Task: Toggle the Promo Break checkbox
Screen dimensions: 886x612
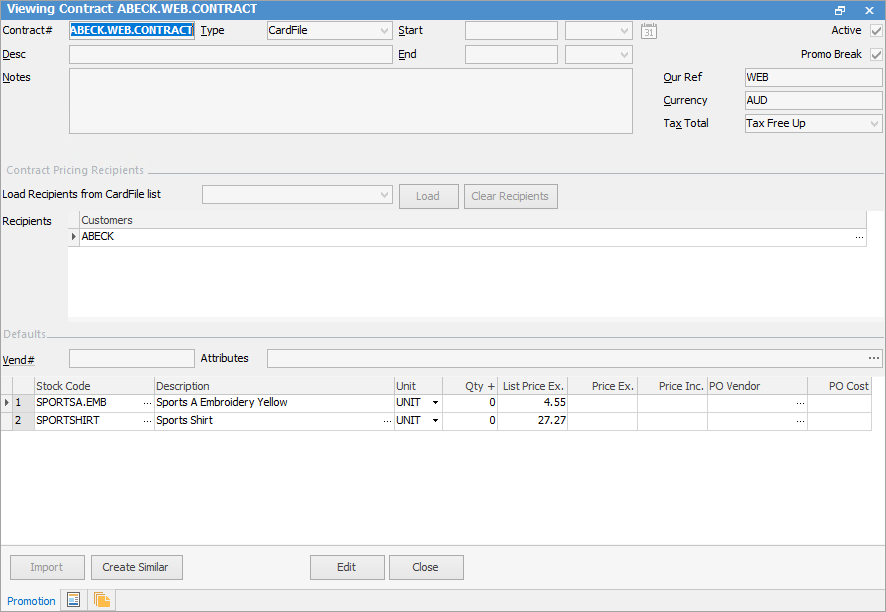Action: pos(876,55)
